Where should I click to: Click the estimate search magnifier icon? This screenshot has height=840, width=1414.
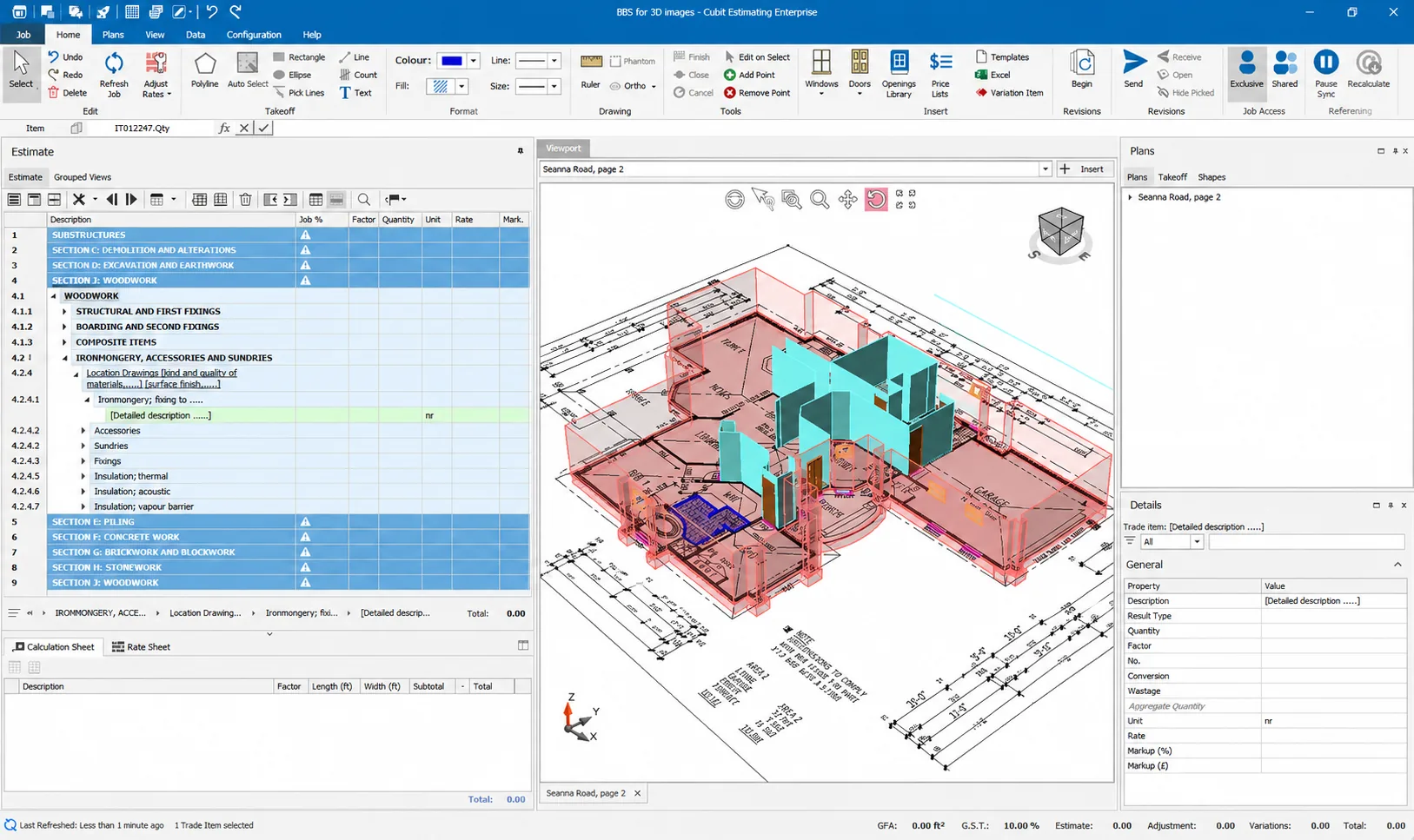point(364,200)
